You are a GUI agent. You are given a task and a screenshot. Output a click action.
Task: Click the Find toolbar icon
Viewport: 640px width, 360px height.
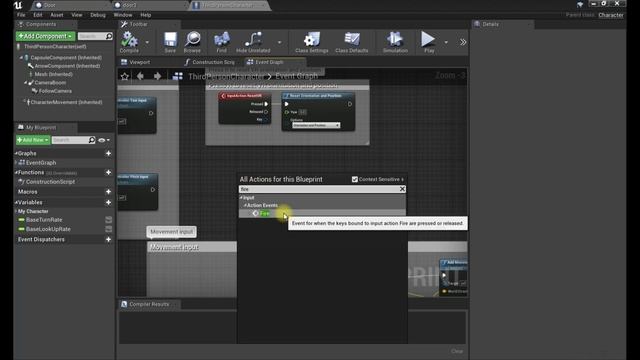(222, 42)
